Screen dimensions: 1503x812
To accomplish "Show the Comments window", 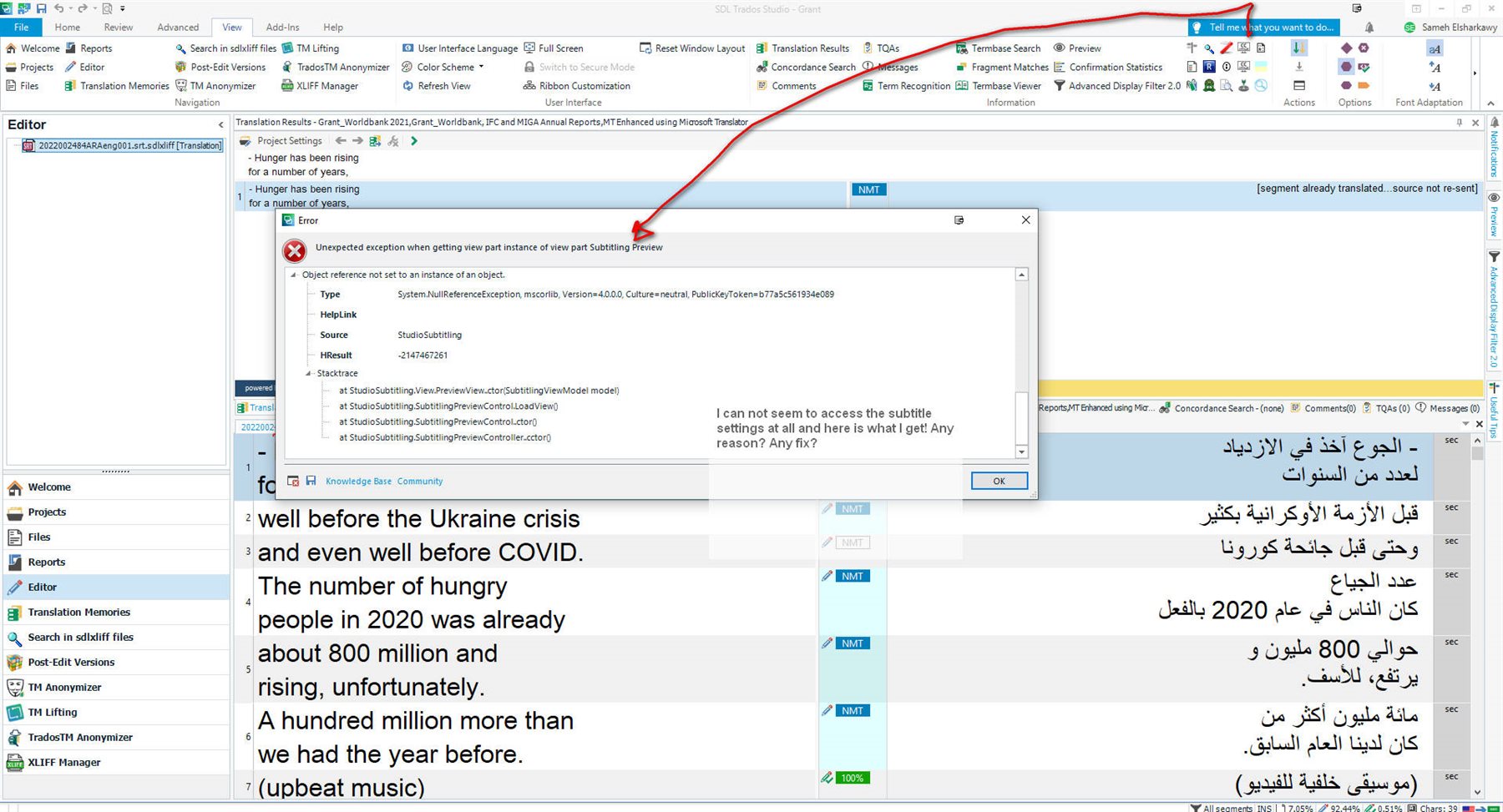I will point(786,85).
